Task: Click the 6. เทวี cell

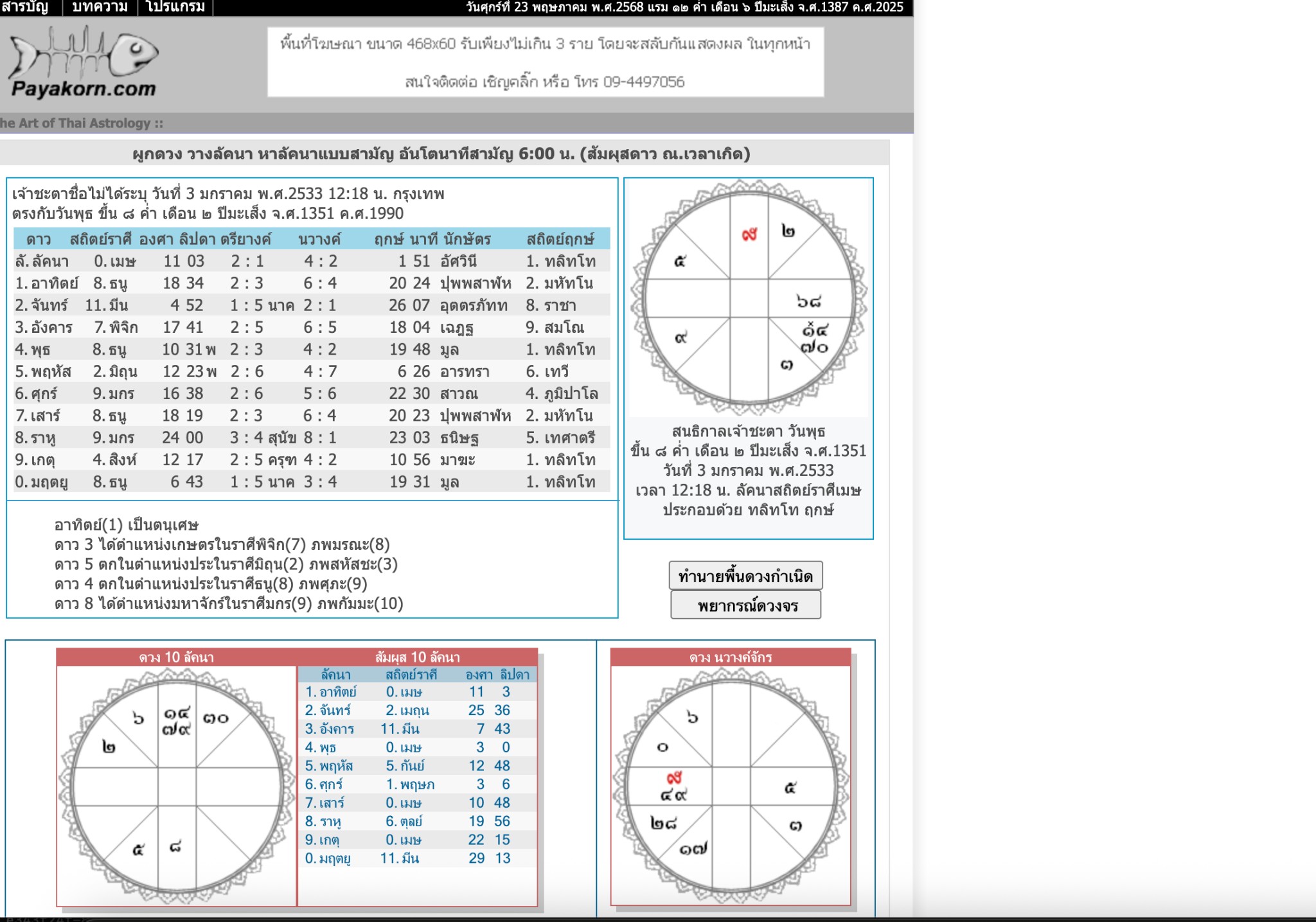Action: point(547,371)
